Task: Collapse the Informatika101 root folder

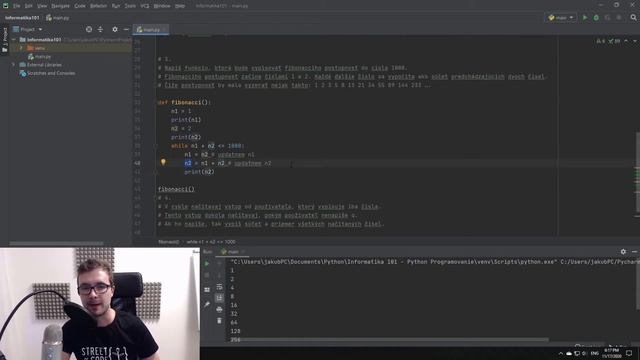Action: [x=14, y=40]
